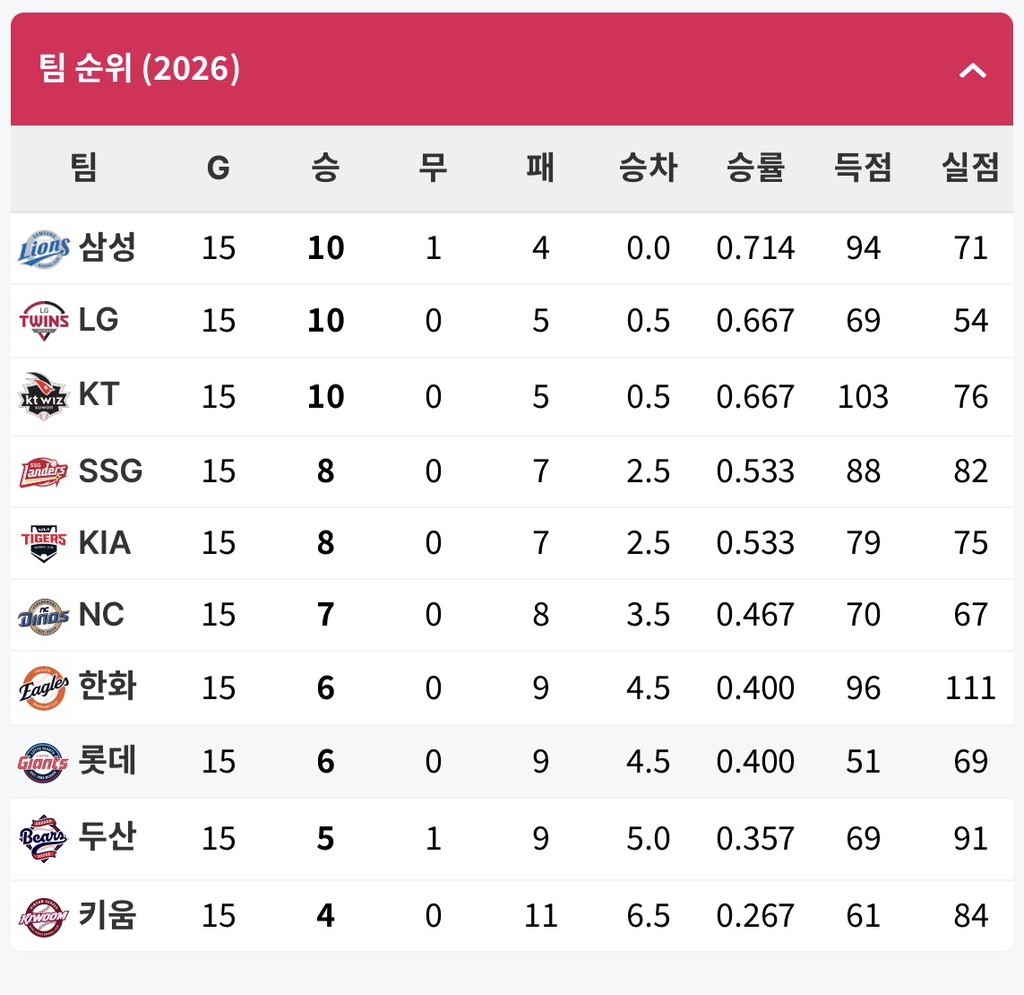Screen dimensions: 1024x995
Task: Select the 득점 column header
Action: 863,168
